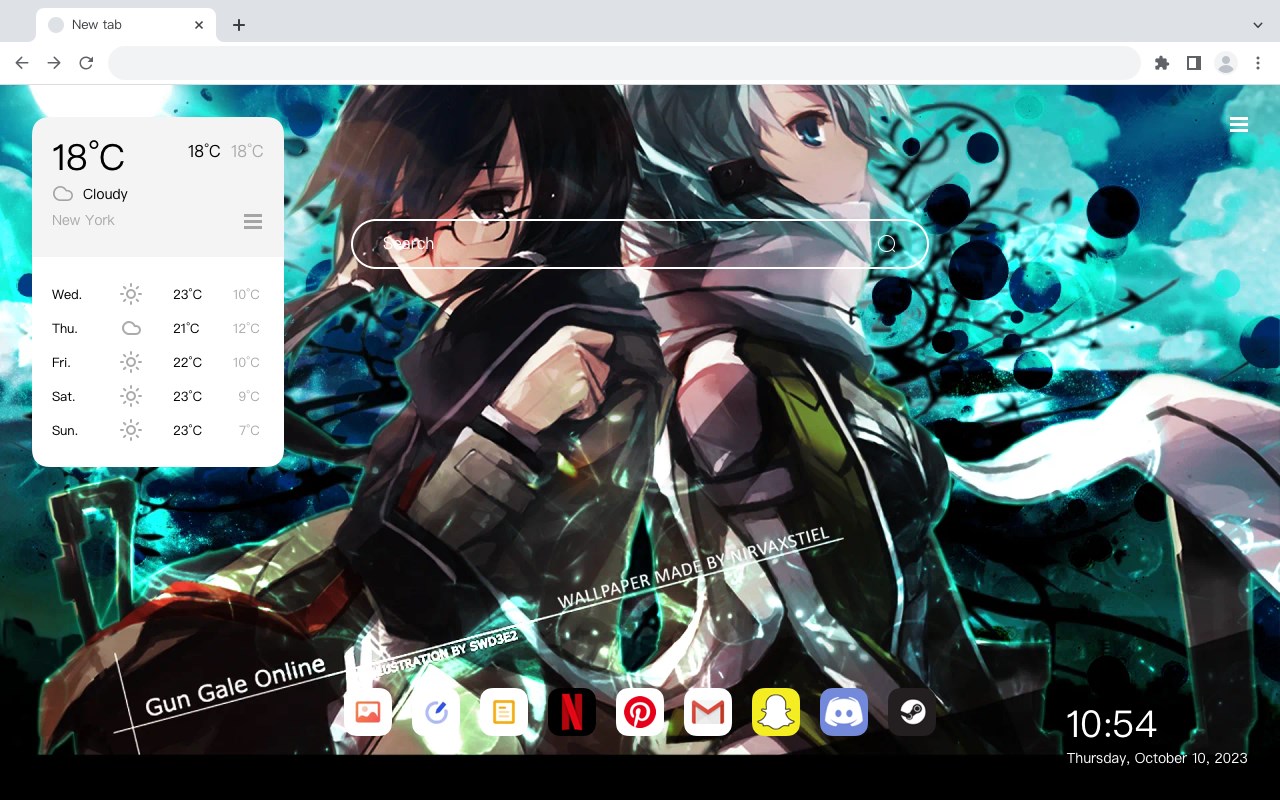Open the Snapchat shortcut
The image size is (1280, 800).
pyautogui.click(x=776, y=712)
